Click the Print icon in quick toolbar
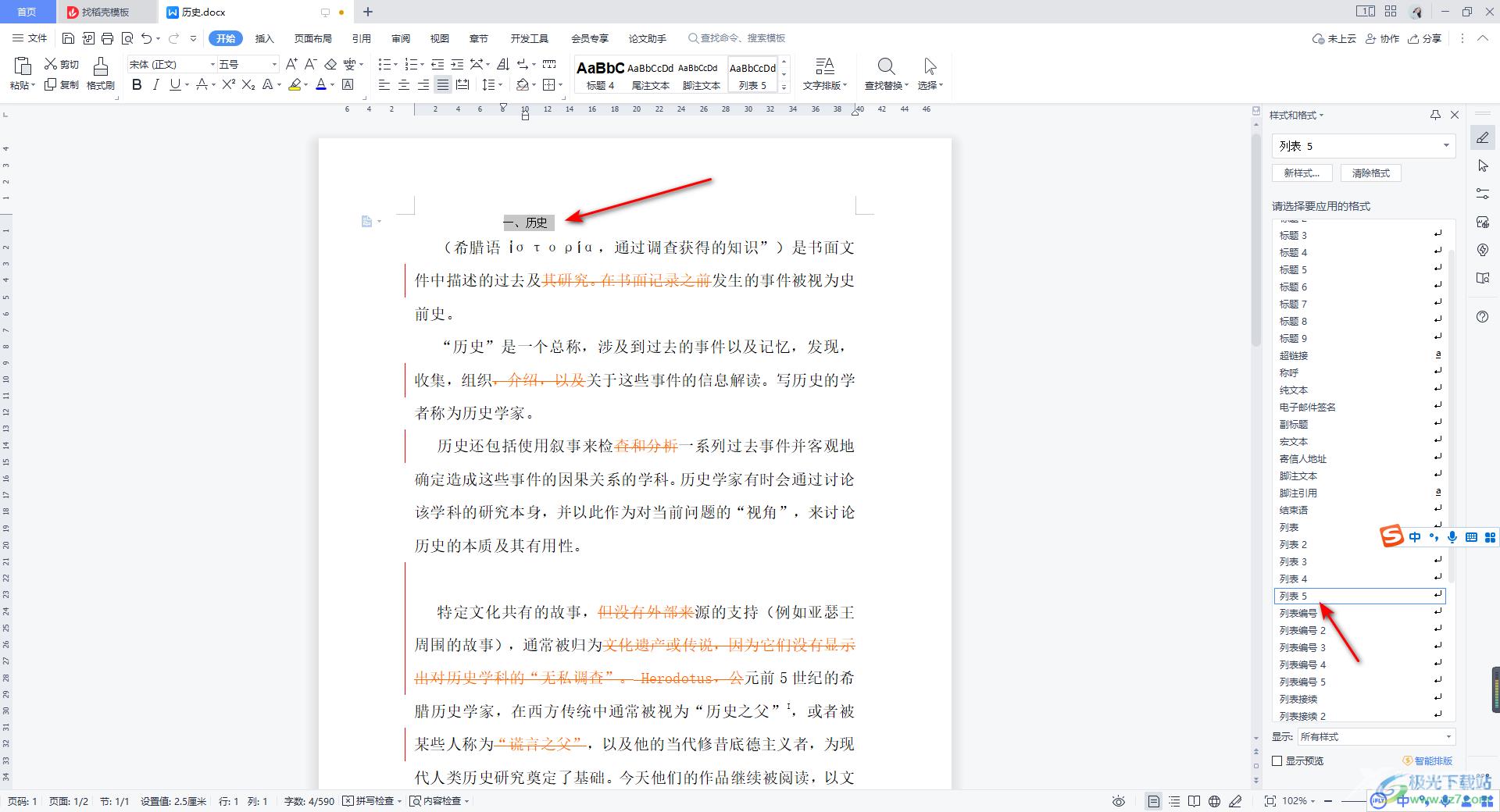 tap(107, 38)
